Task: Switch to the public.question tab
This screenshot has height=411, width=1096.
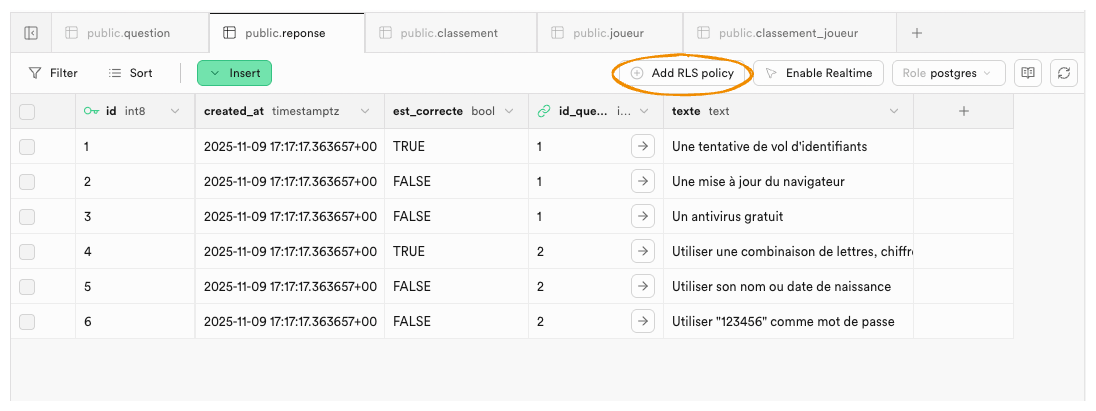Action: click(x=128, y=33)
